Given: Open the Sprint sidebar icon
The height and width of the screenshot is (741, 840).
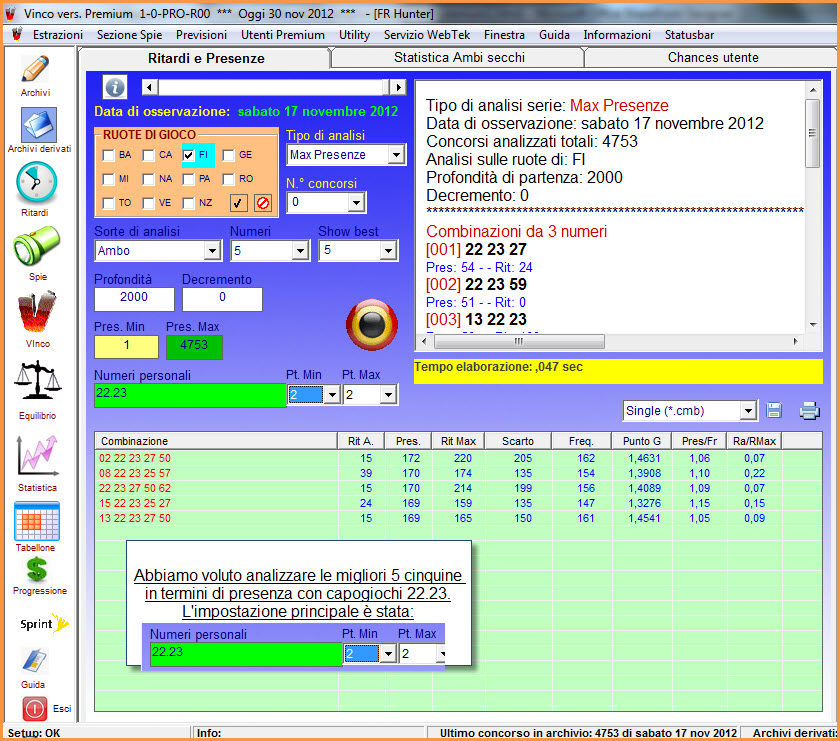Looking at the screenshot, I should pos(44,624).
